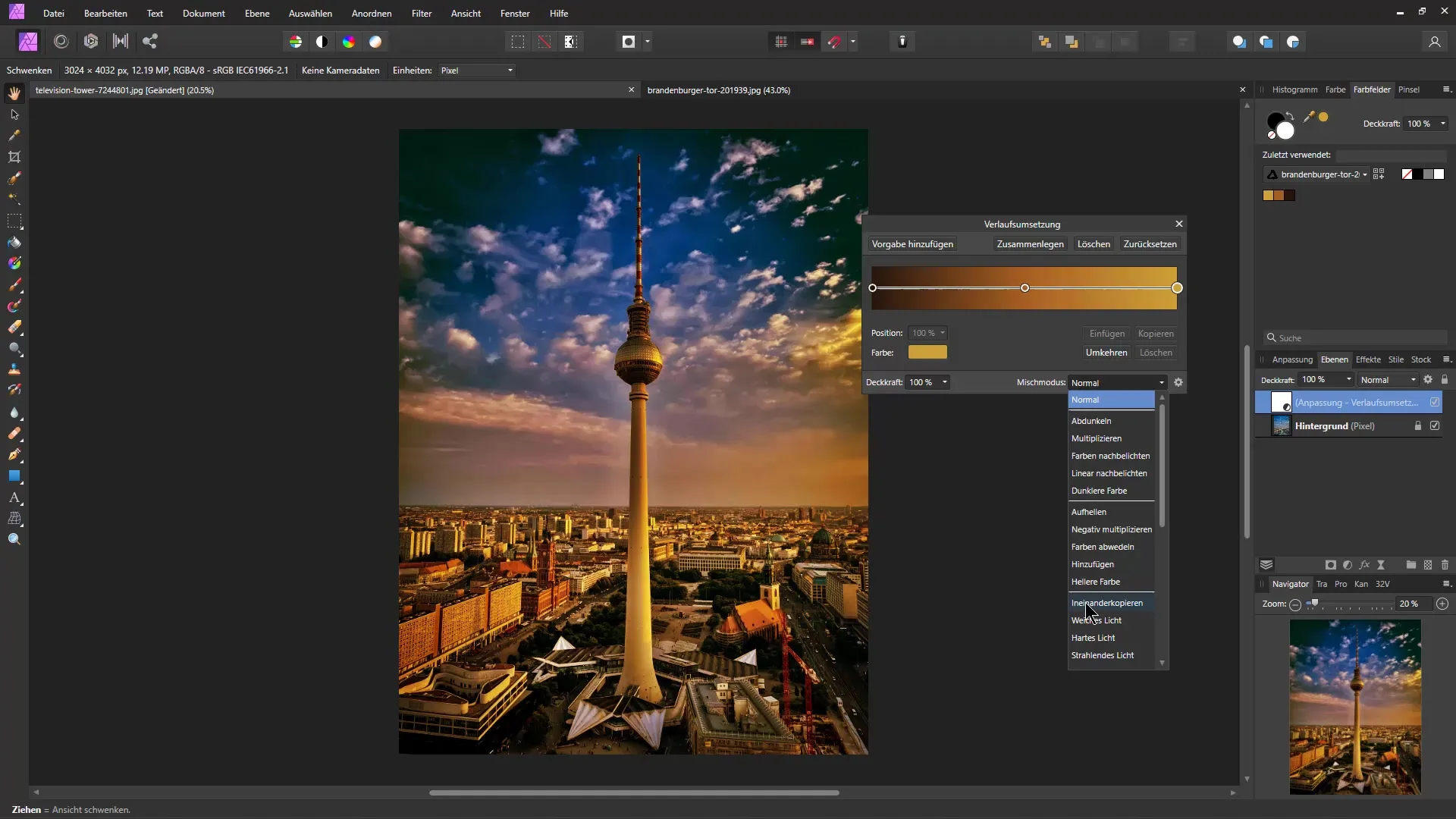Toggle the Hintergrund layer lock

coord(1418,426)
